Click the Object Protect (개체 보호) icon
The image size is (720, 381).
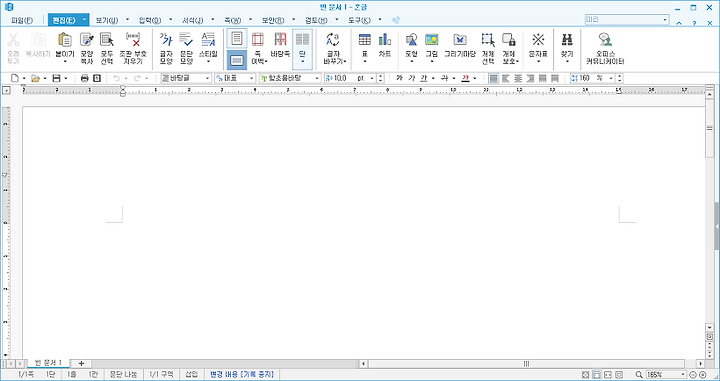click(x=508, y=40)
